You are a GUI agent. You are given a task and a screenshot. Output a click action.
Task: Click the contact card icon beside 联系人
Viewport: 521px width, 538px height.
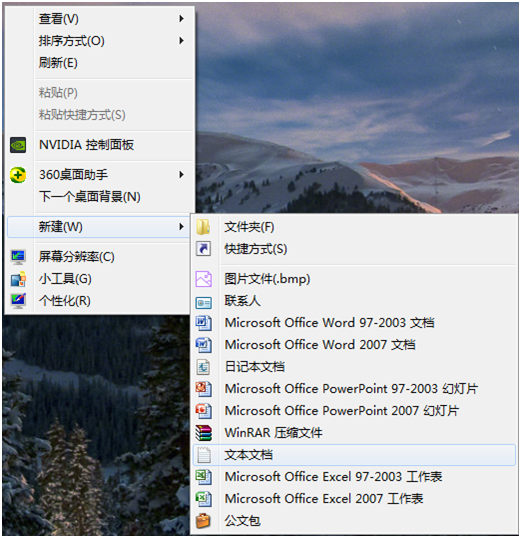click(204, 302)
